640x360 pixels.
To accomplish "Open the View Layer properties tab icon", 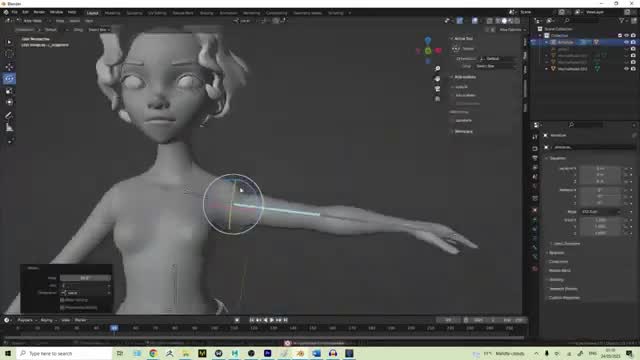I will [535, 168].
